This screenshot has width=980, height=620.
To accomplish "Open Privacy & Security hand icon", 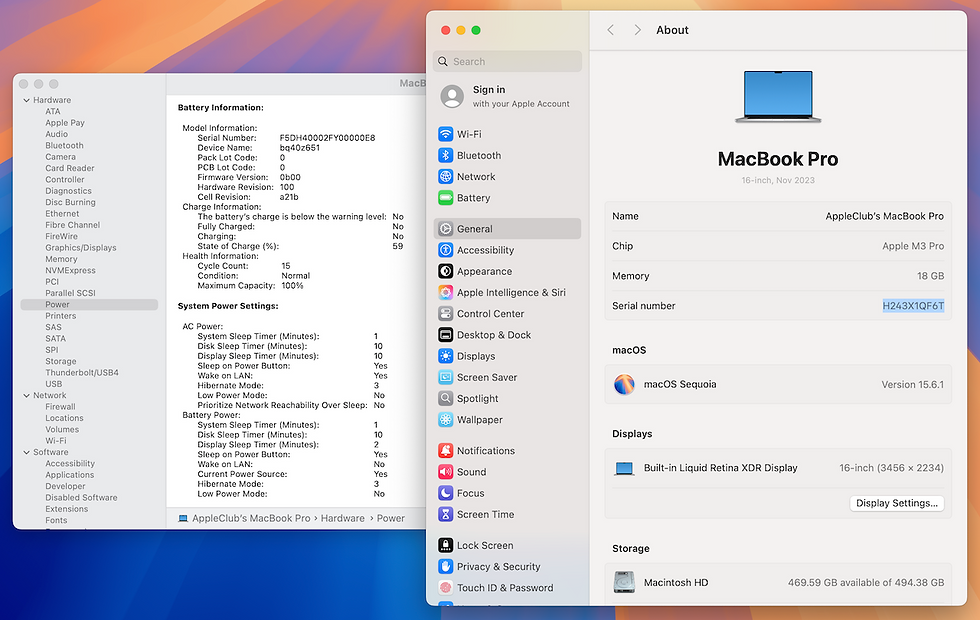I will (445, 566).
